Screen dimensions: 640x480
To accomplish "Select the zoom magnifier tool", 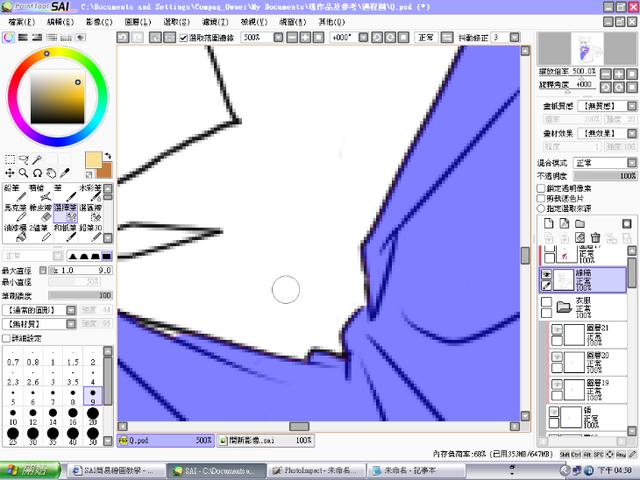I will 24,173.
